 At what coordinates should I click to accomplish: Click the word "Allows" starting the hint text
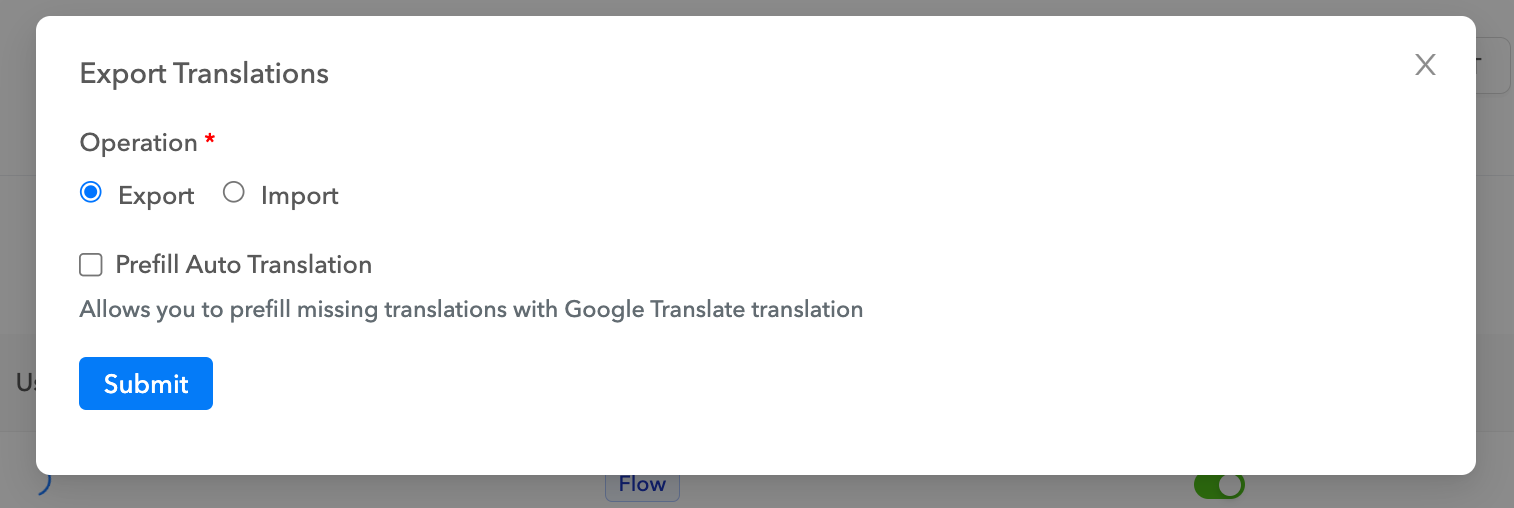pos(115,310)
